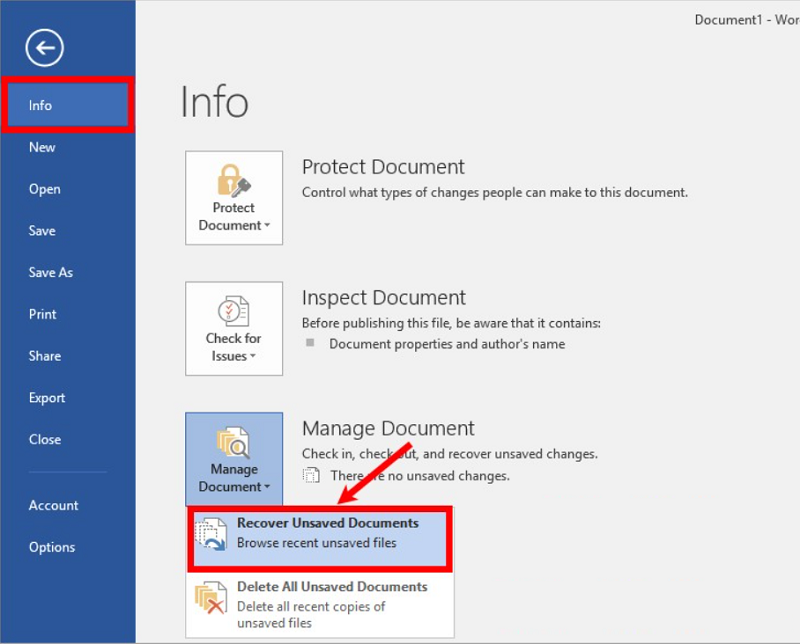Select Share in the left sidebar

[44, 356]
